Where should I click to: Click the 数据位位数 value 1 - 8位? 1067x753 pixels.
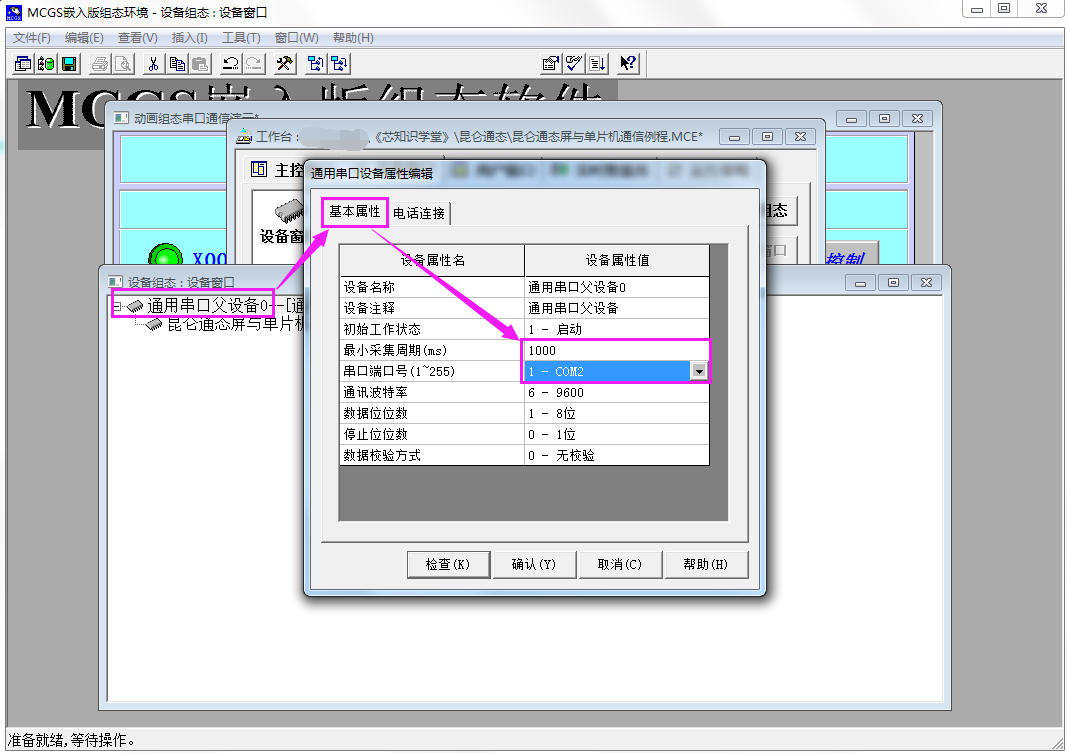point(617,414)
